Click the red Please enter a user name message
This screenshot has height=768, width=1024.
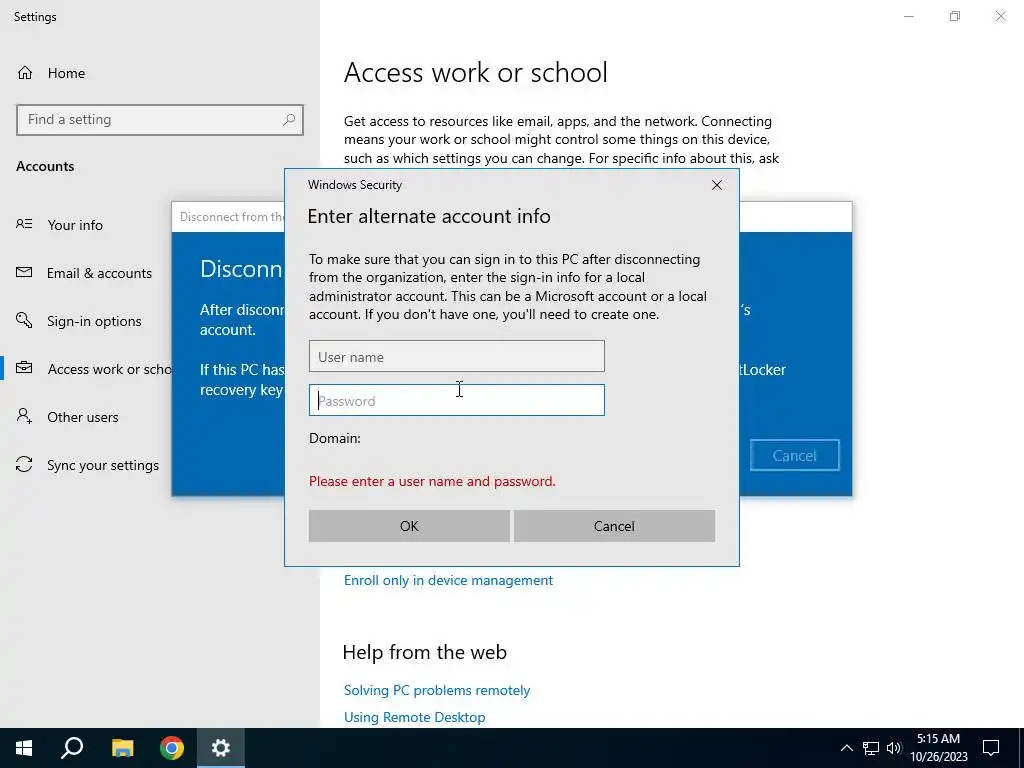[x=432, y=481]
